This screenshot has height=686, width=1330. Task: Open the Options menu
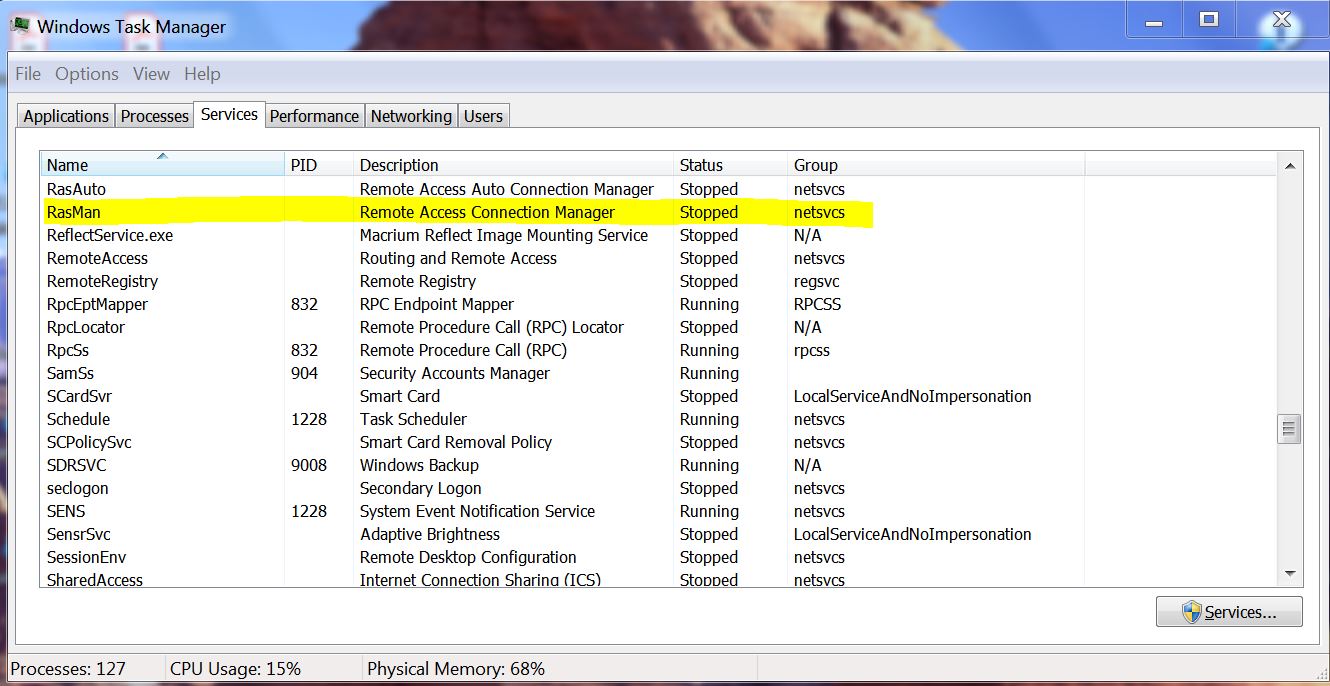point(87,74)
